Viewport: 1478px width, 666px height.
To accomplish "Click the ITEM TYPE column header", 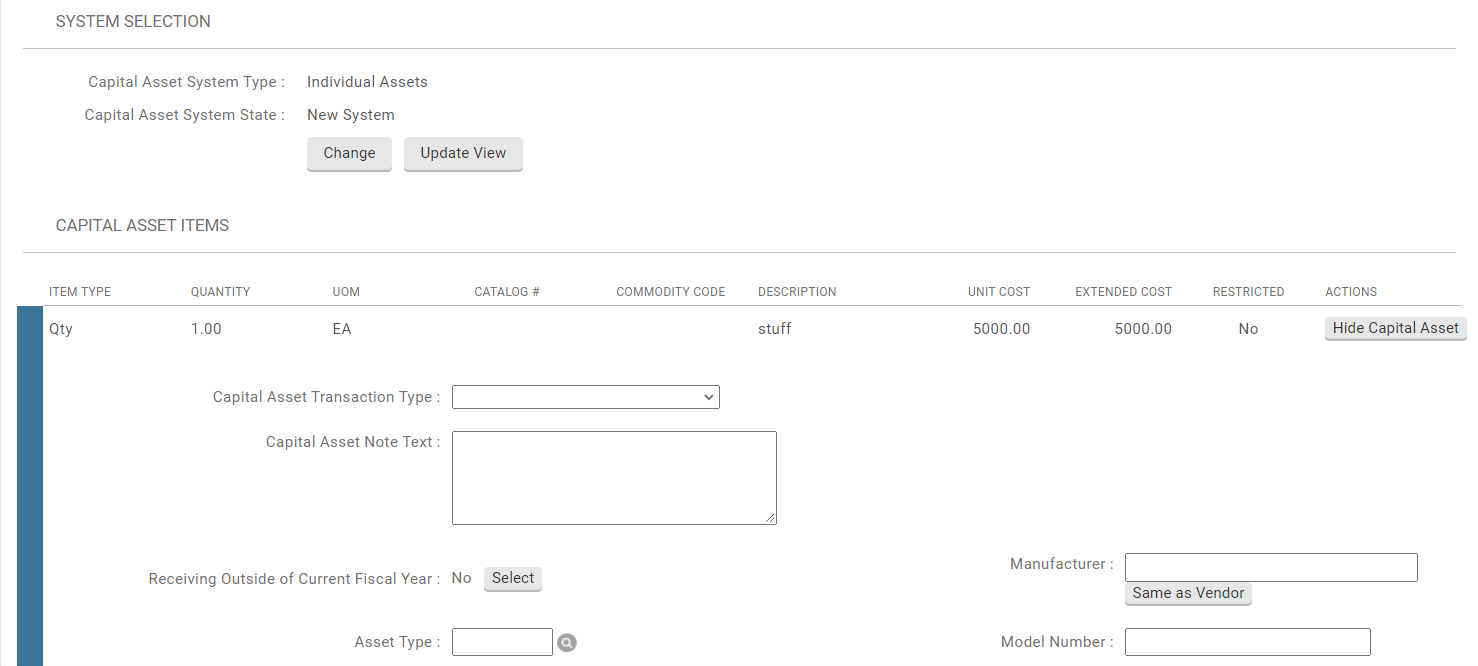I will click(80, 292).
